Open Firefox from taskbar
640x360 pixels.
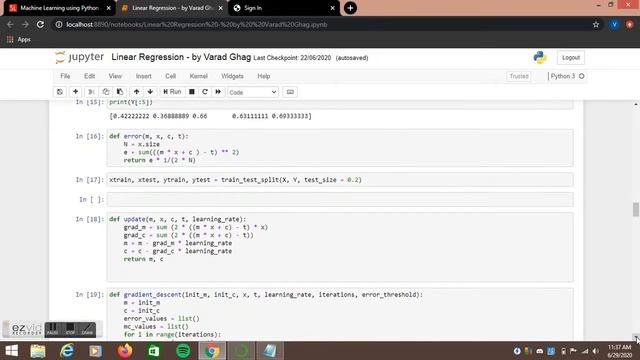(x=125, y=351)
